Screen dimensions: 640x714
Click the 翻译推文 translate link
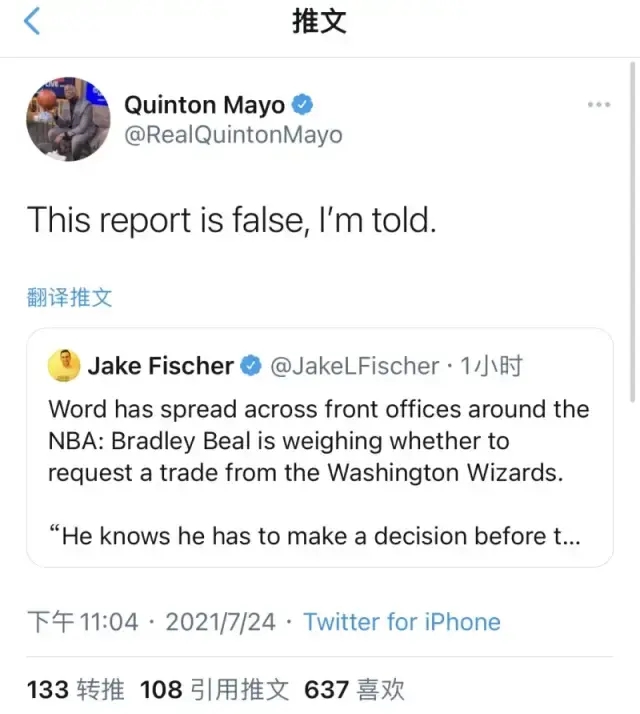point(69,297)
